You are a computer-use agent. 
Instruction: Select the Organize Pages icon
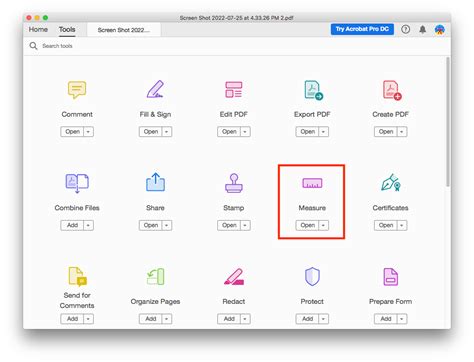pos(155,277)
